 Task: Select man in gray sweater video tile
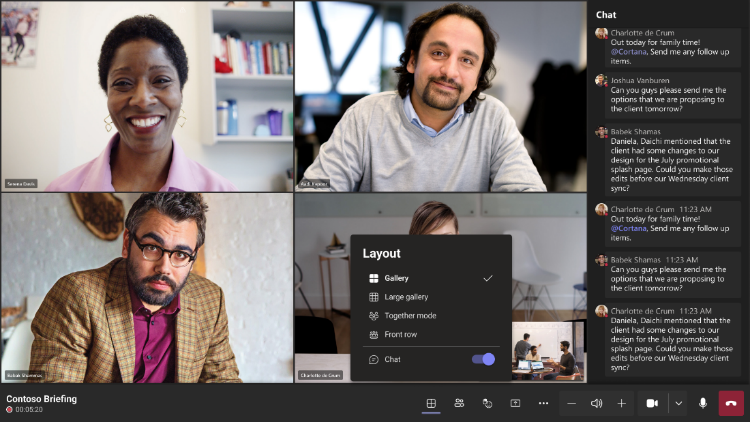(441, 96)
